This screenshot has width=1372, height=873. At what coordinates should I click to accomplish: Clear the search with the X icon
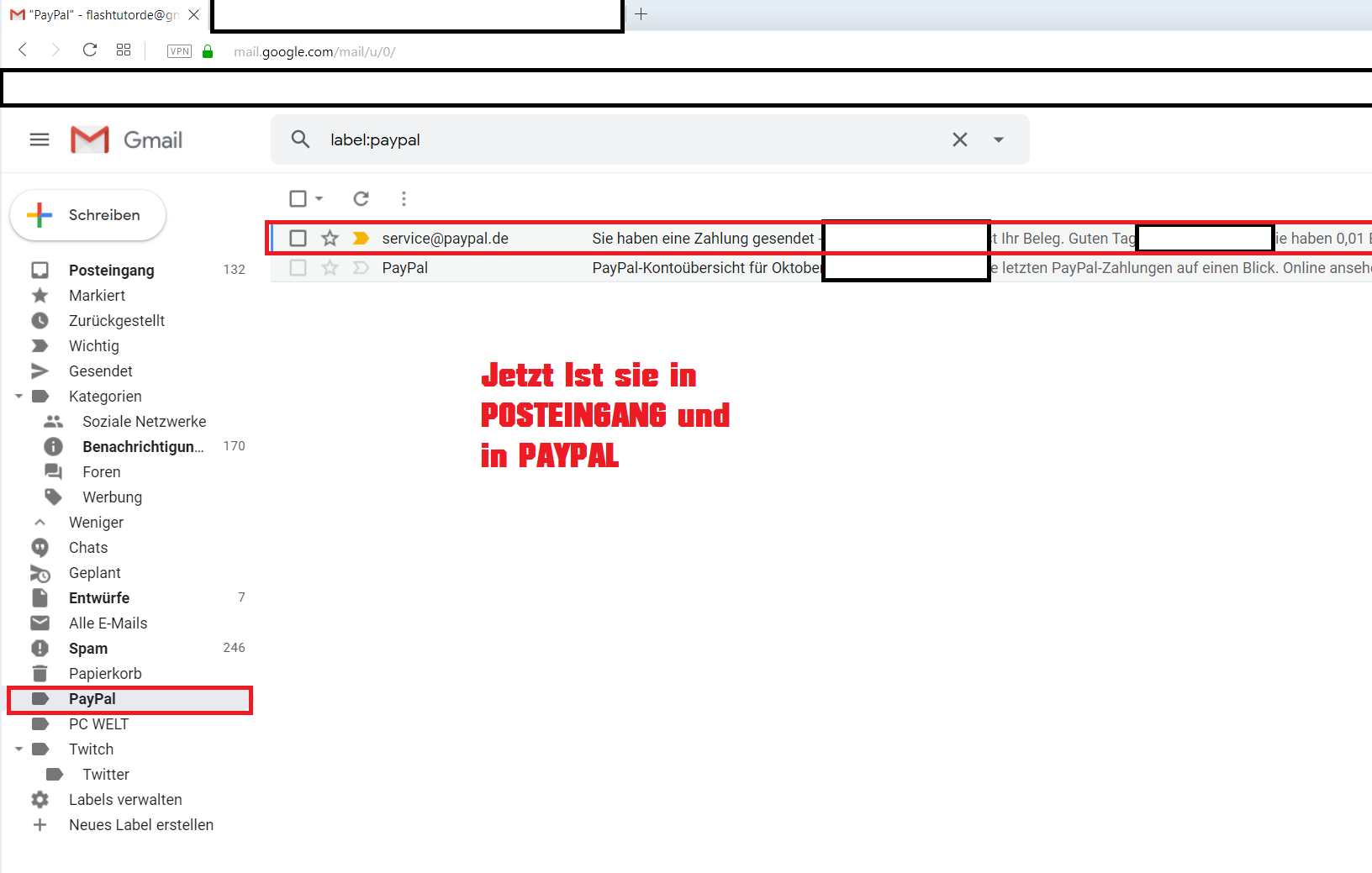[959, 139]
